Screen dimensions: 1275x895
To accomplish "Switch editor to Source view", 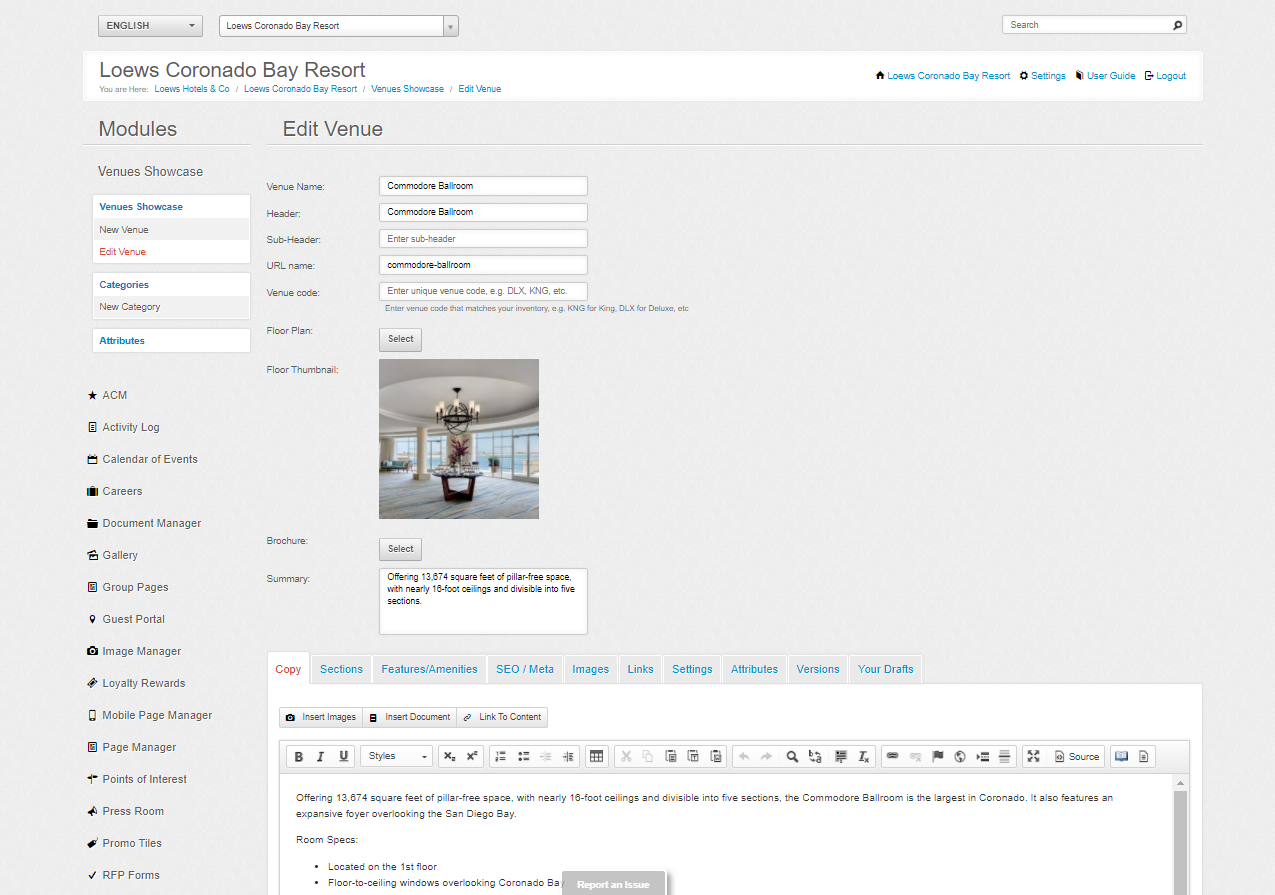I will 1076,757.
